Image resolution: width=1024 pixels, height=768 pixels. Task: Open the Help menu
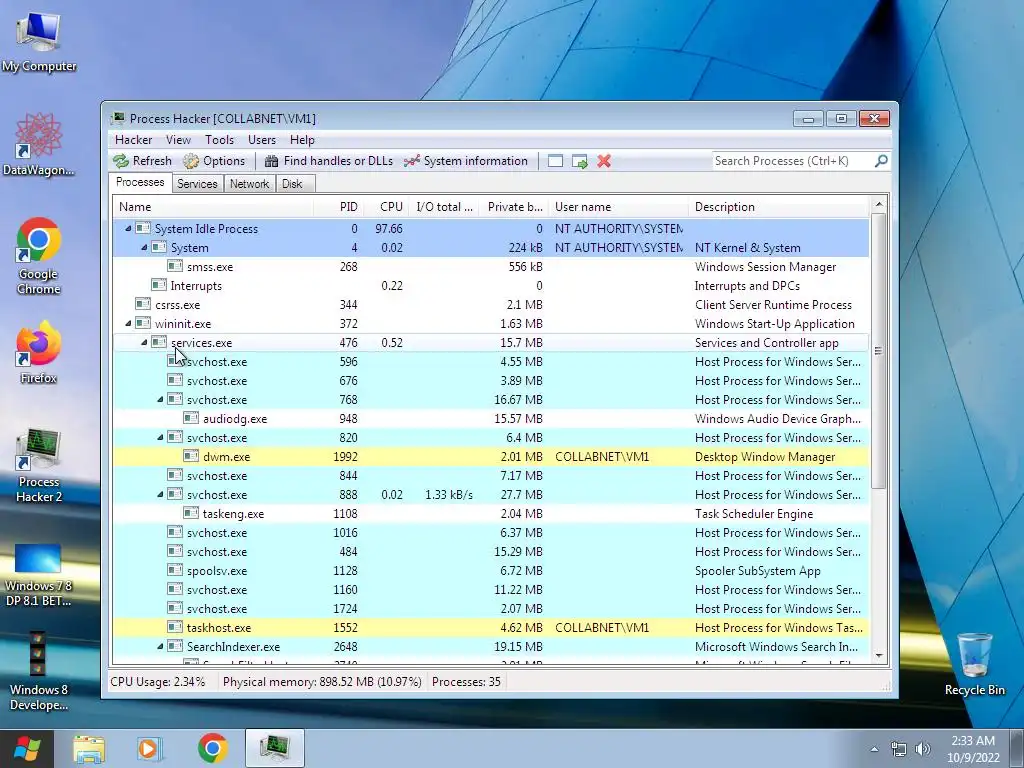click(302, 140)
